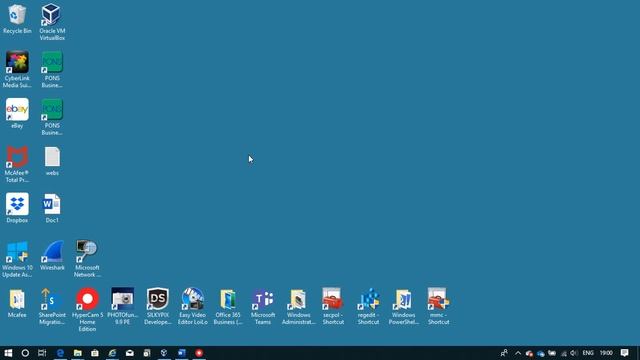Switch to Word on the taskbar

click(182, 353)
